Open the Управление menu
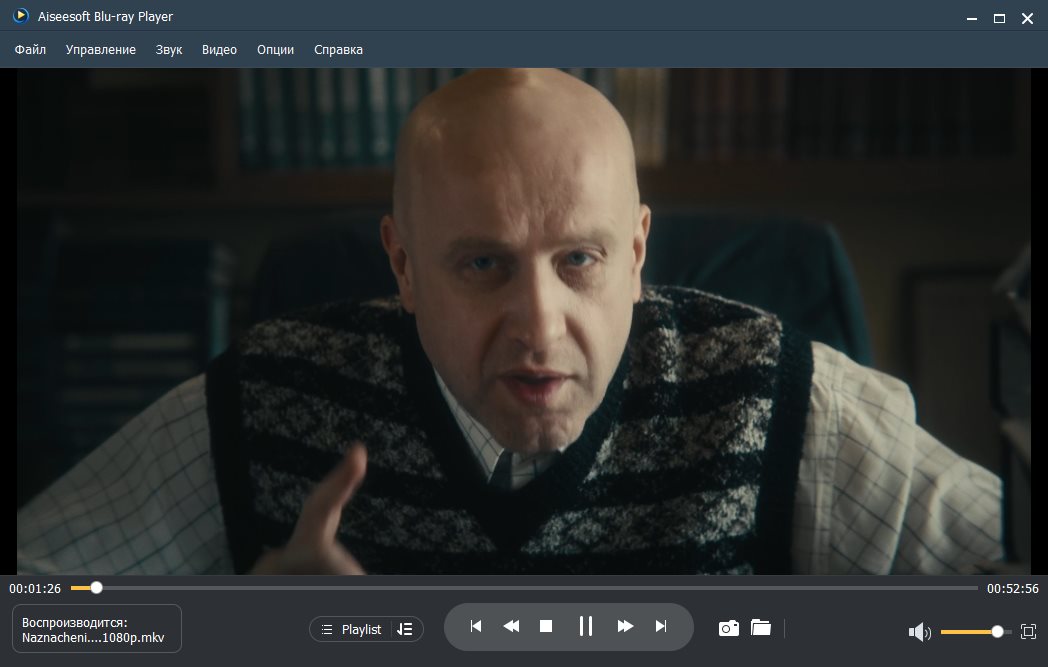The image size is (1048, 667). click(x=101, y=49)
